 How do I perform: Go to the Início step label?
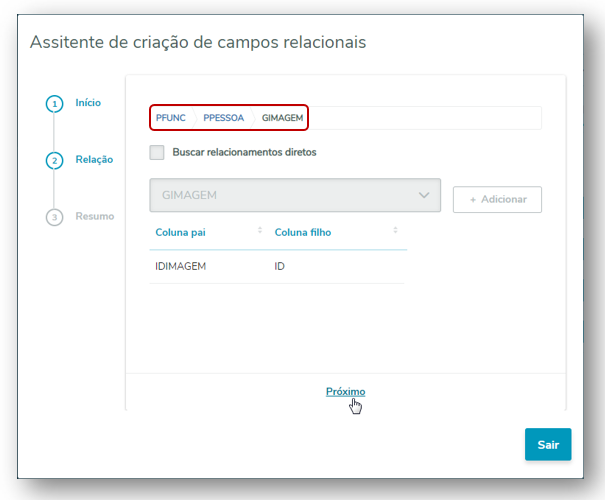point(88,102)
